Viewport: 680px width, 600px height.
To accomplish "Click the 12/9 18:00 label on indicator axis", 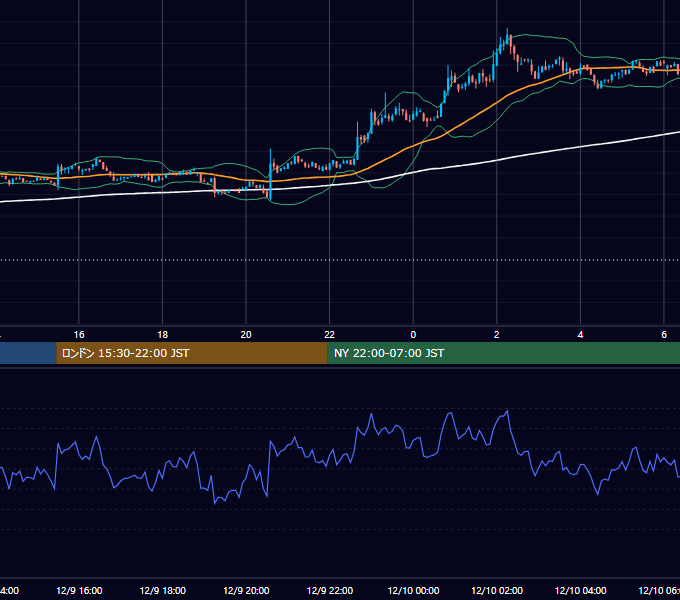I will 163,591.
